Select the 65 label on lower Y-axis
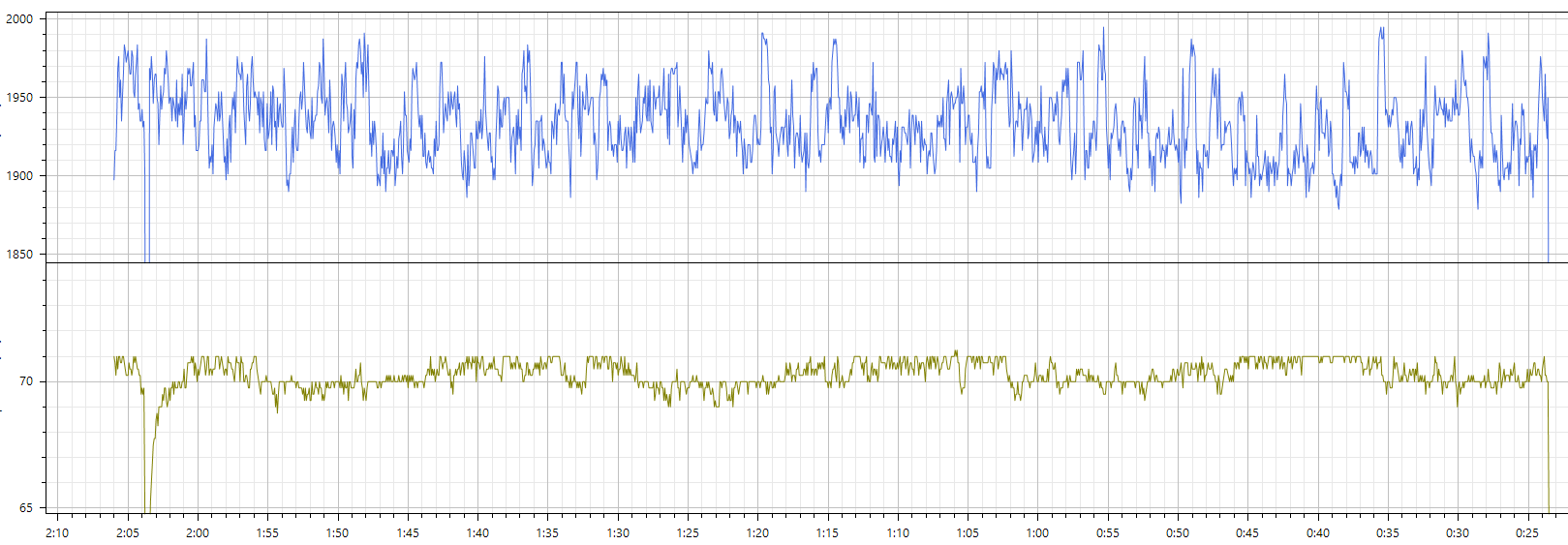 point(26,508)
